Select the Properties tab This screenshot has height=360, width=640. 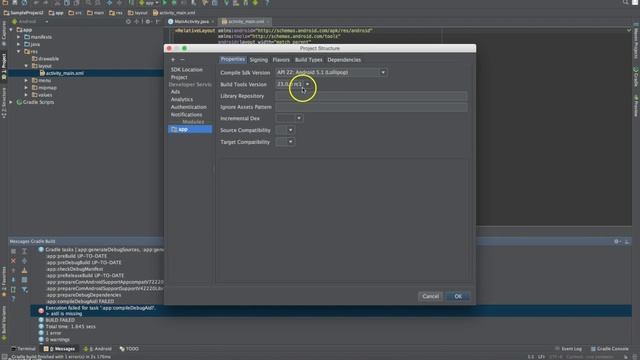pyautogui.click(x=233, y=60)
